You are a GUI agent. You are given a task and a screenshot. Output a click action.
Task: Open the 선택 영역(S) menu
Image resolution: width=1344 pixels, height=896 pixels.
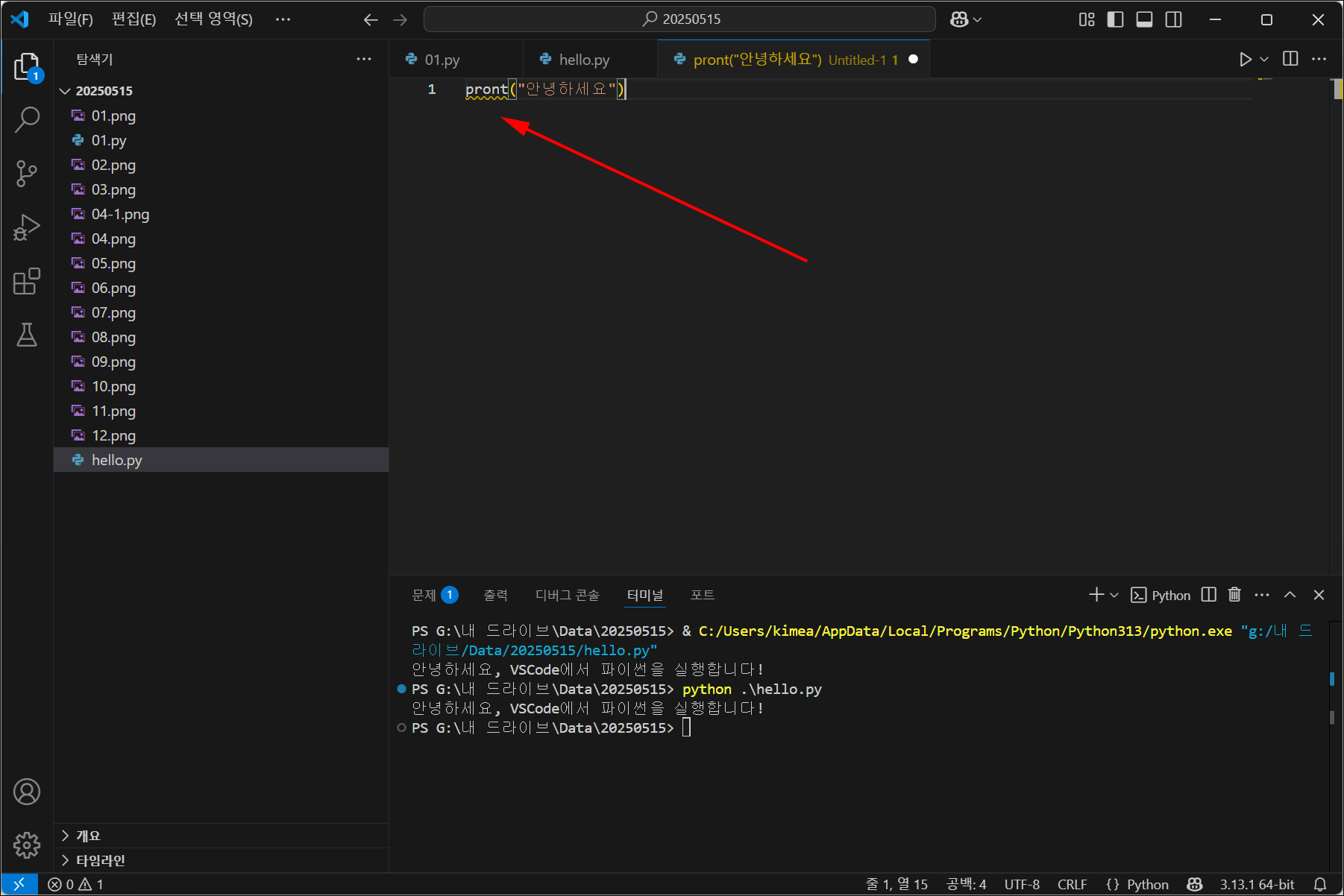click(213, 19)
